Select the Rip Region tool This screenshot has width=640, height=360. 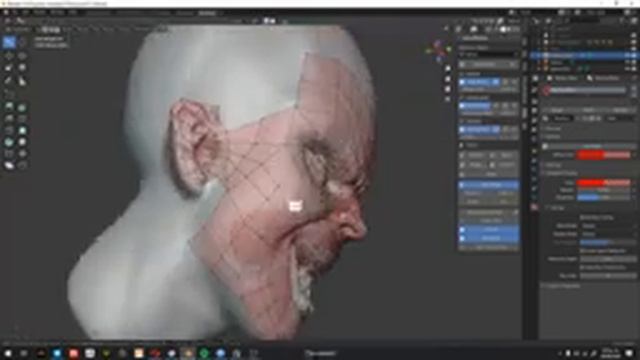[x=22, y=165]
